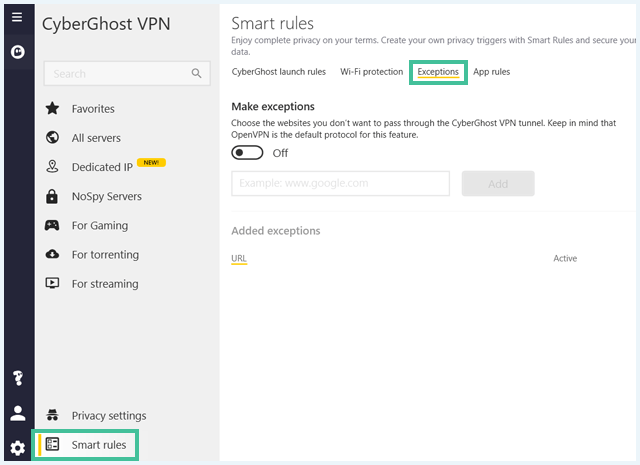Open the App rules tab

[491, 72]
